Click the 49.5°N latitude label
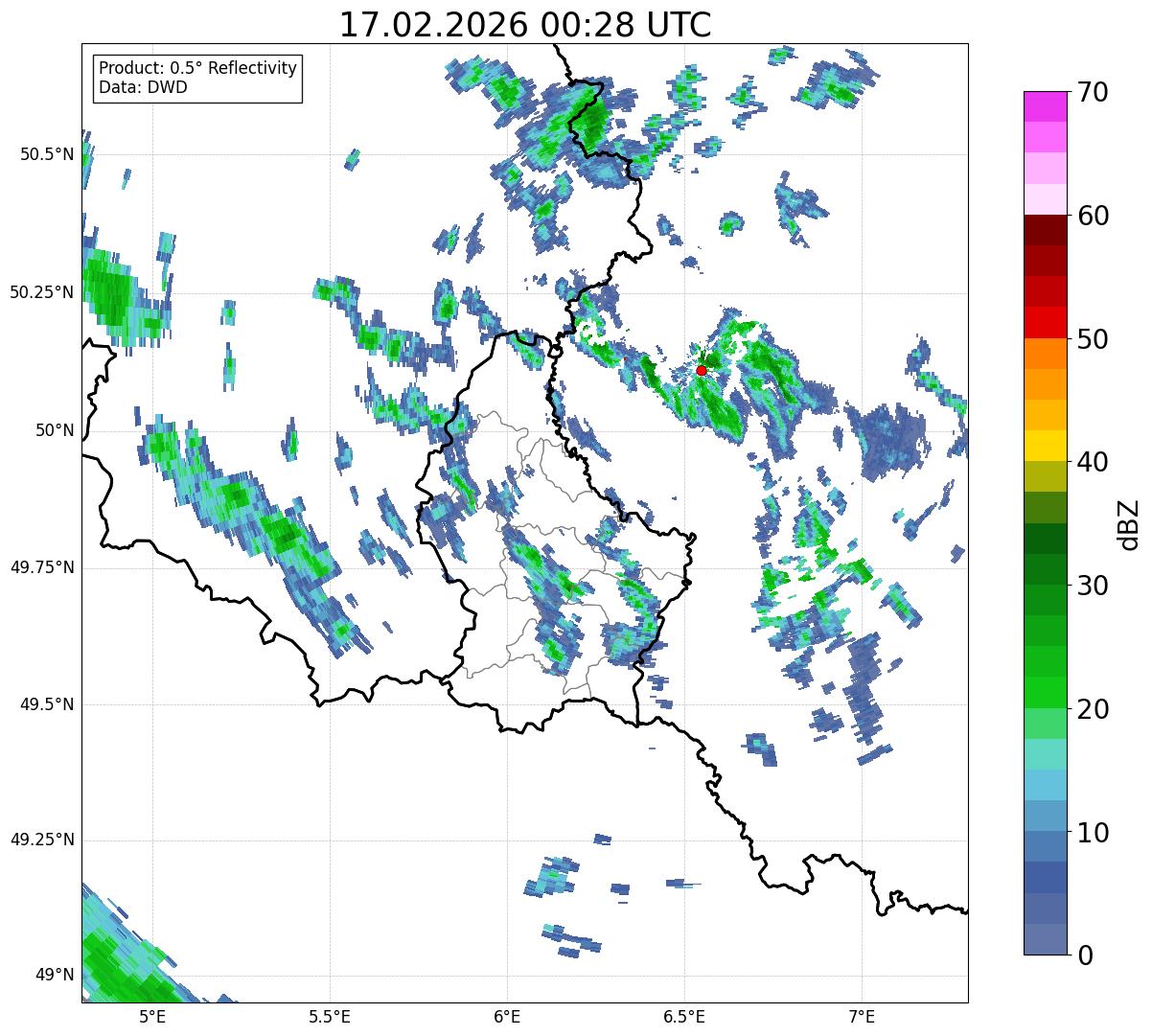Screen dimensions: 1152x1036 [47, 704]
